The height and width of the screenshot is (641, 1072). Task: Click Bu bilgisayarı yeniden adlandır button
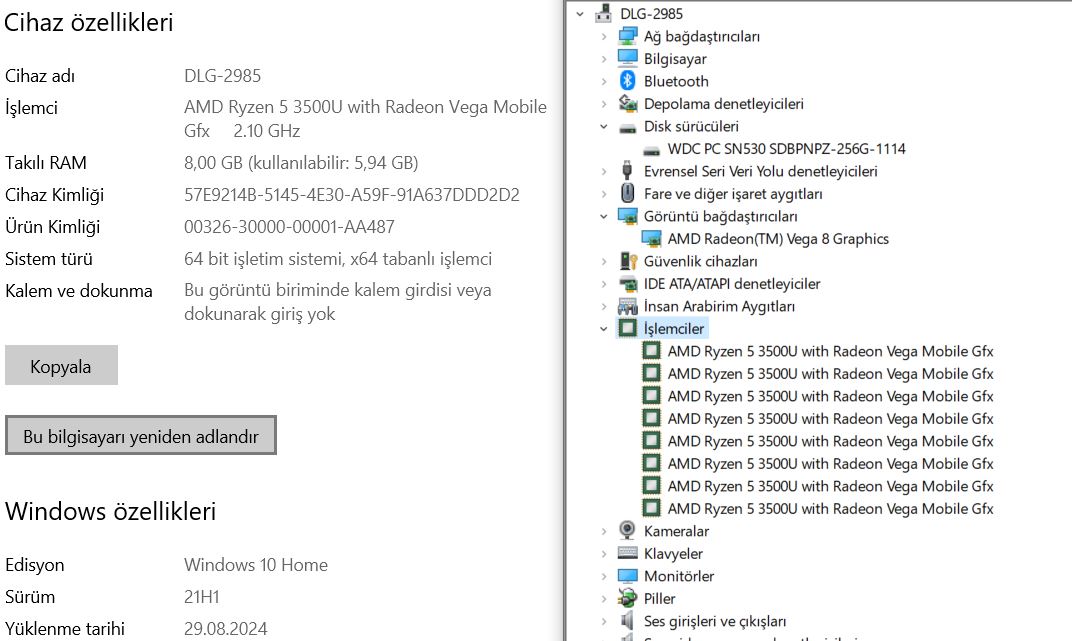pos(141,435)
